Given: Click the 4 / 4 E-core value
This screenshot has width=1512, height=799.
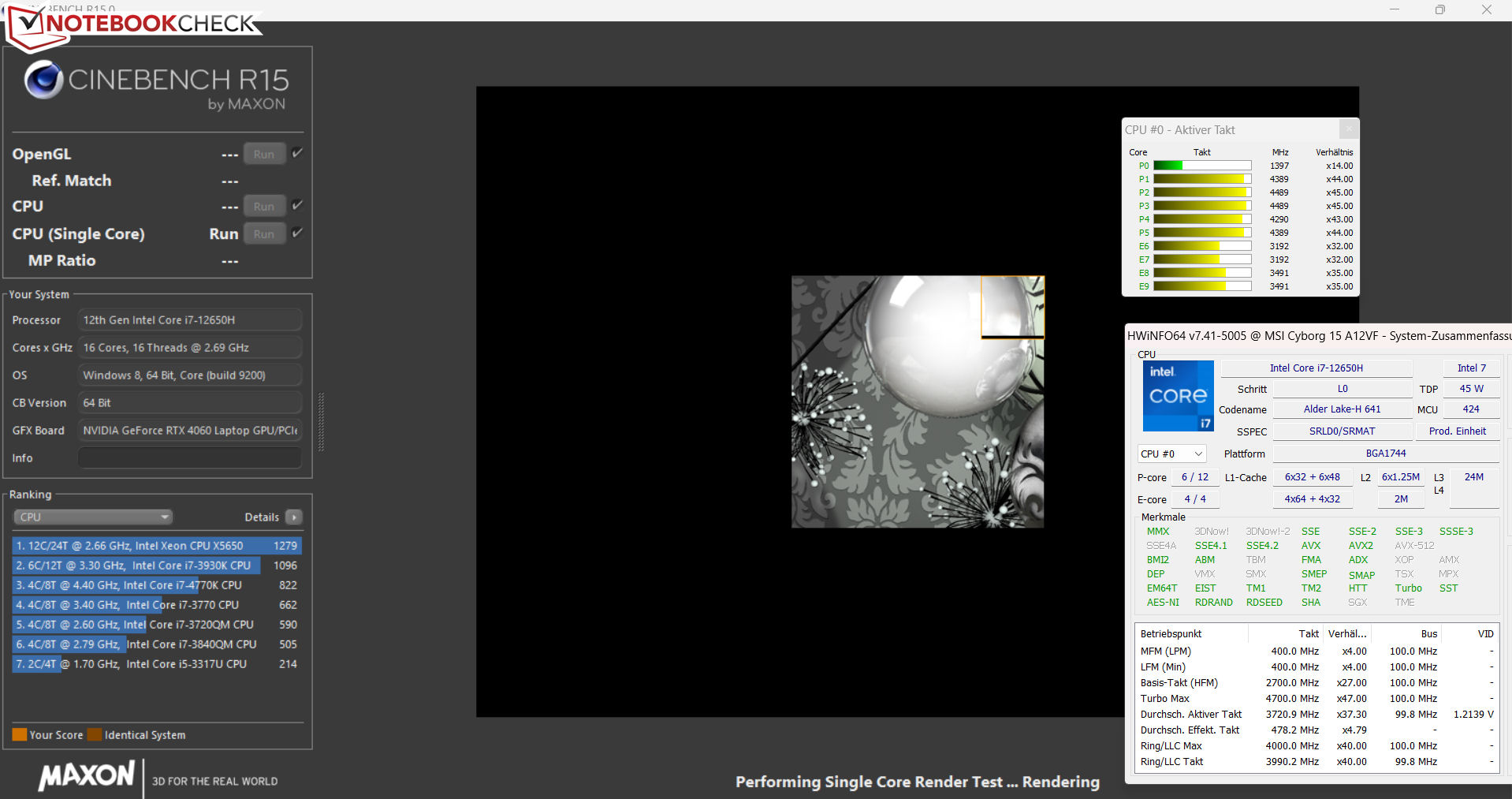Looking at the screenshot, I should (1194, 499).
